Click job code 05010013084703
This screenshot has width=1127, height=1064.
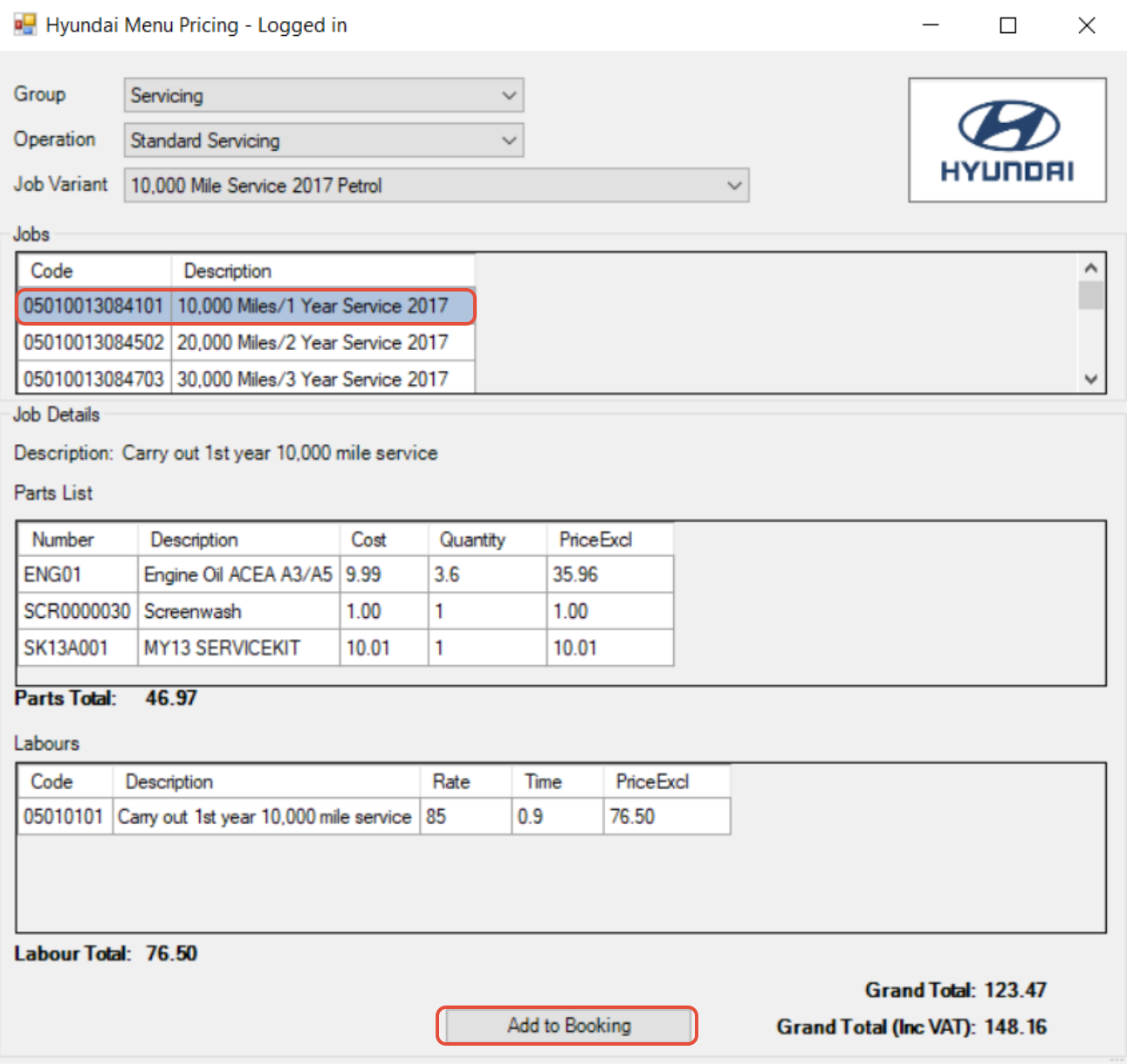(x=93, y=379)
